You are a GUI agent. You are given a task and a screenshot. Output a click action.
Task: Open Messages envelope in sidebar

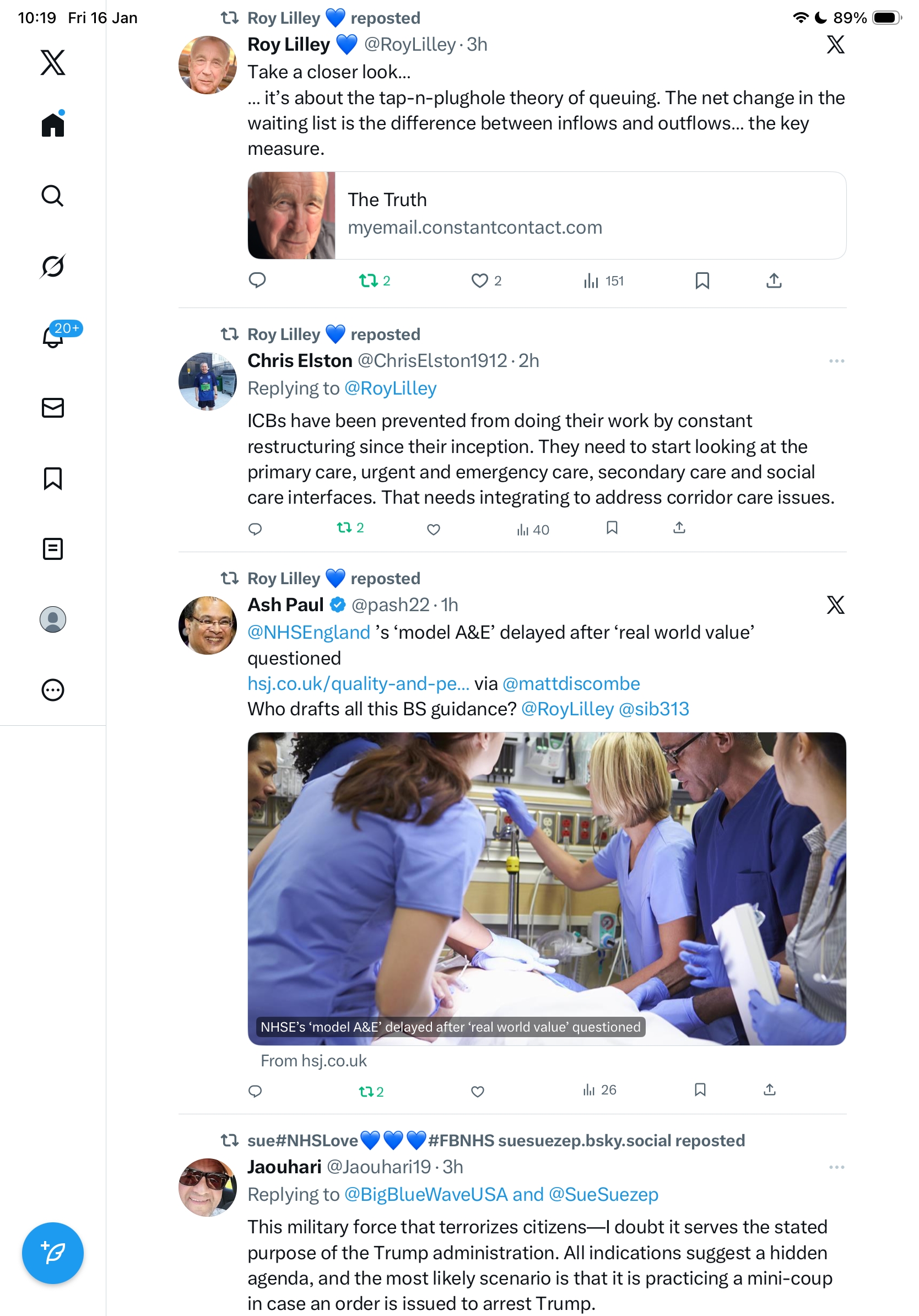click(x=53, y=407)
